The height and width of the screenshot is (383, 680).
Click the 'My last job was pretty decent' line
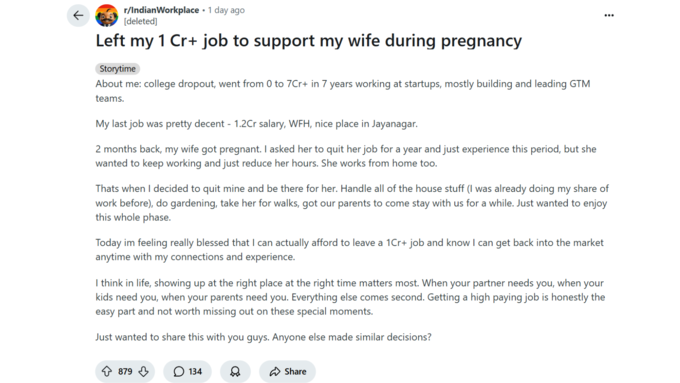[x=256, y=124]
